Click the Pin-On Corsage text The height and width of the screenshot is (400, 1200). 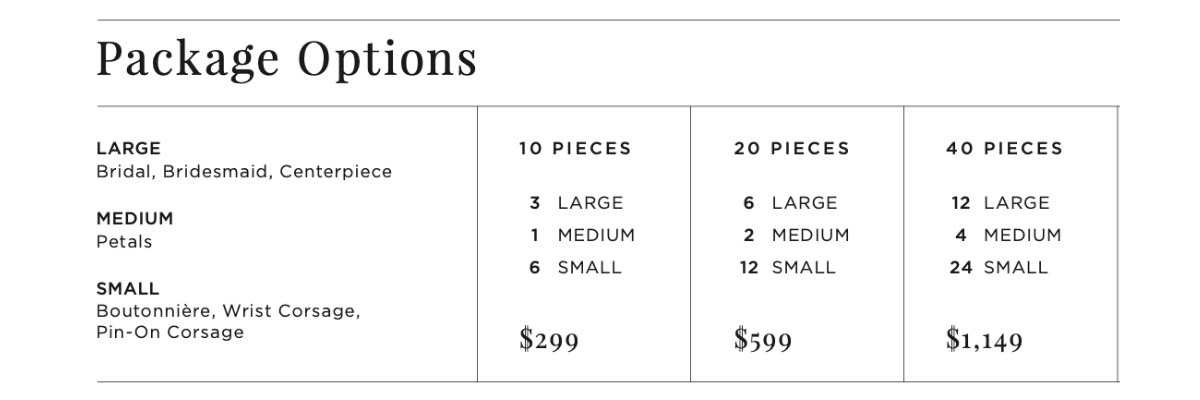(x=170, y=333)
